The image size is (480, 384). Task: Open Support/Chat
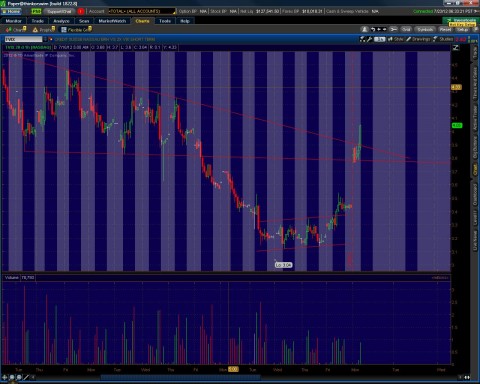pyautogui.click(x=59, y=11)
